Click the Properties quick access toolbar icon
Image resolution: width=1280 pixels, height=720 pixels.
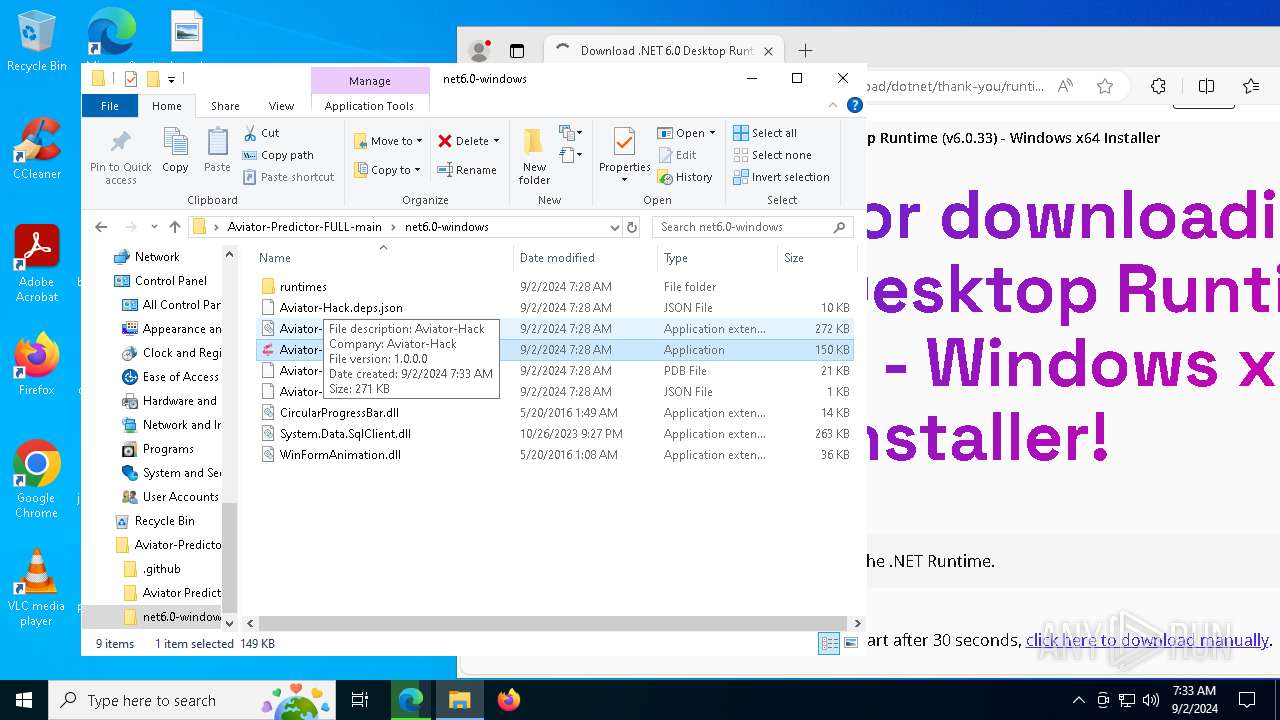point(131,79)
